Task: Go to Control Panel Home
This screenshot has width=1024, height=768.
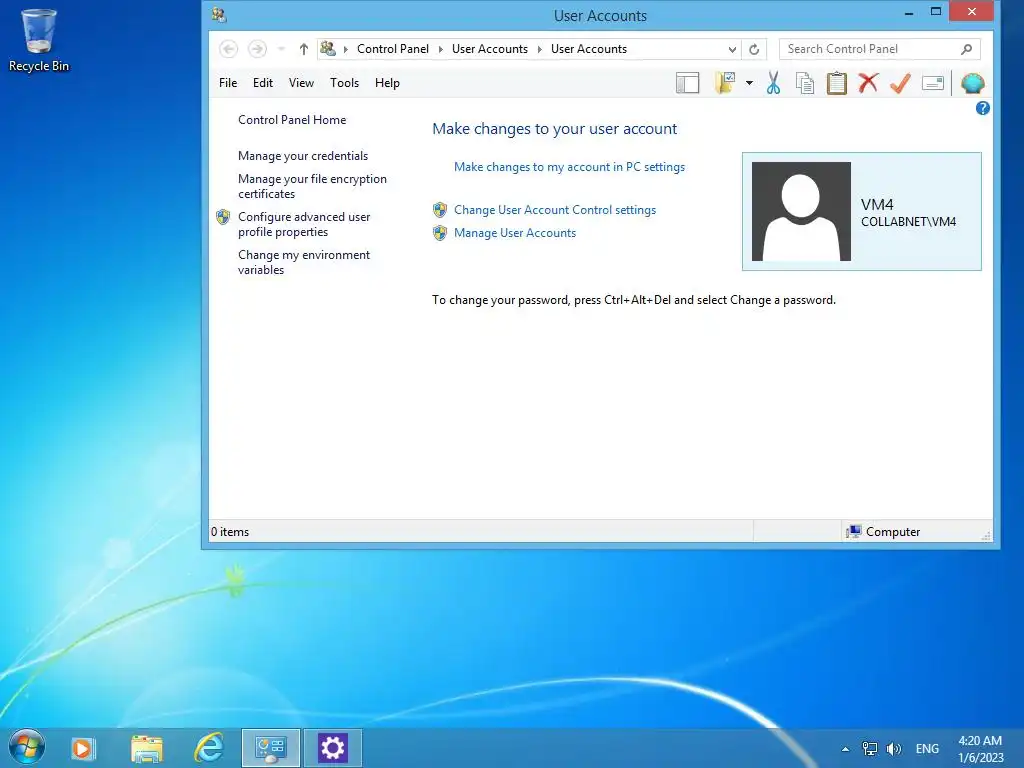Action: [x=292, y=120]
